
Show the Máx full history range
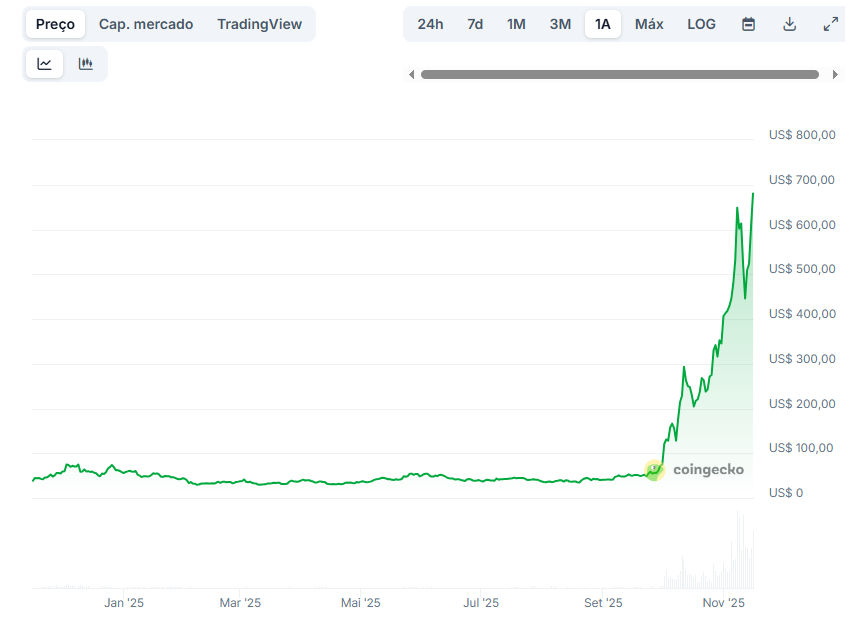pyautogui.click(x=649, y=24)
